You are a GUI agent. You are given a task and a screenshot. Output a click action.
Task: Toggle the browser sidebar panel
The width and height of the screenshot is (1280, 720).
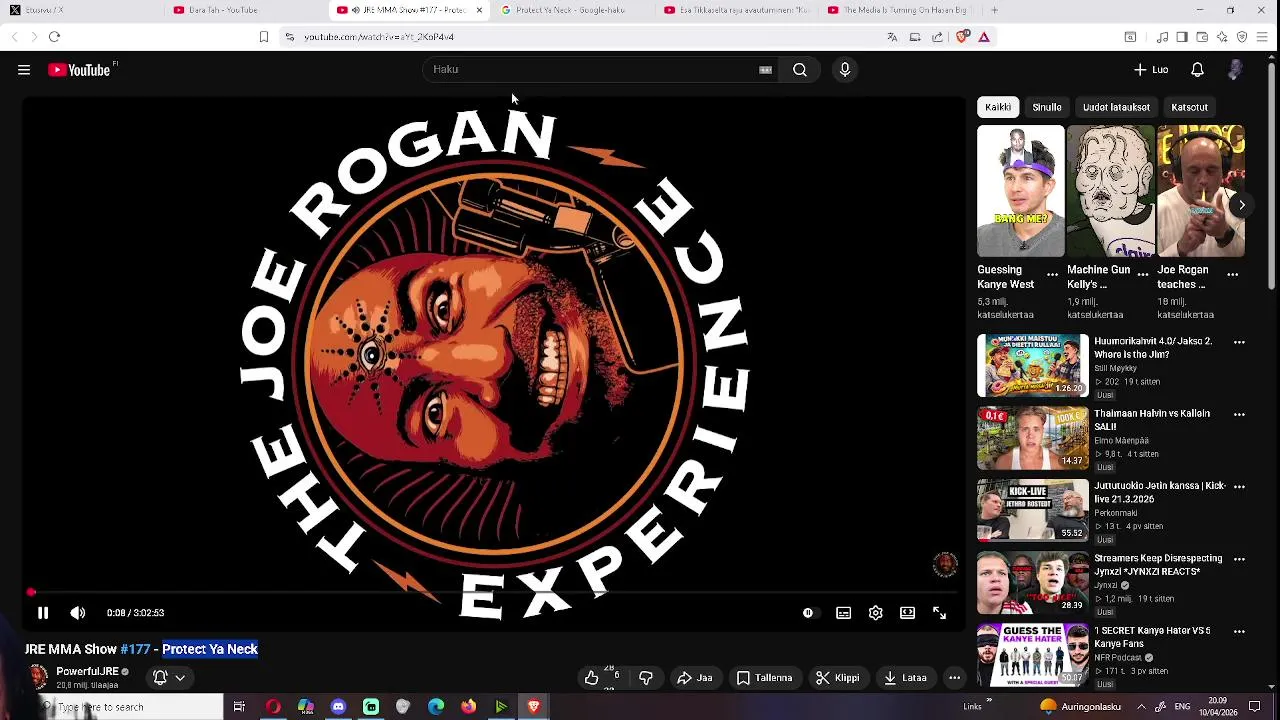[1181, 37]
